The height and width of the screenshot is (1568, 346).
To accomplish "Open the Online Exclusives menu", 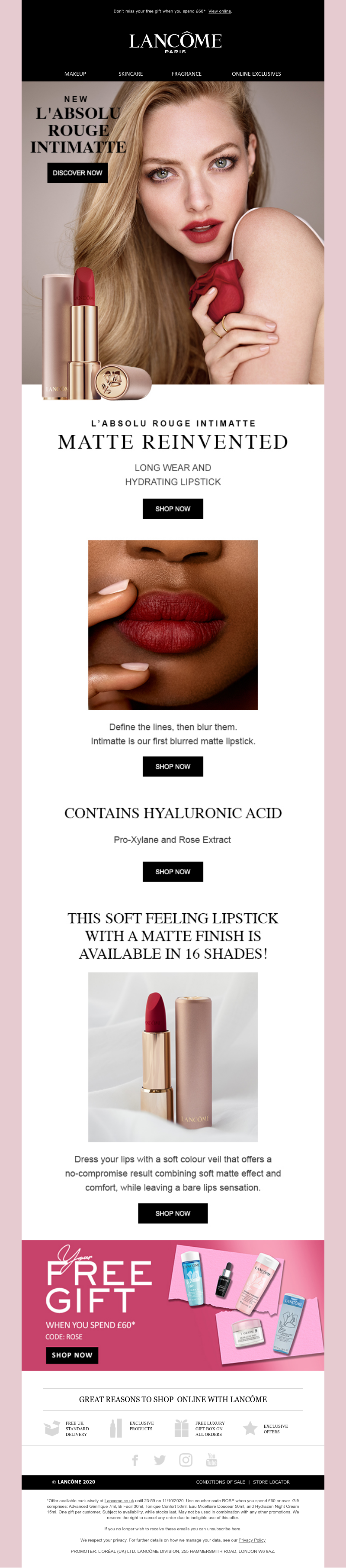I will coord(256,74).
